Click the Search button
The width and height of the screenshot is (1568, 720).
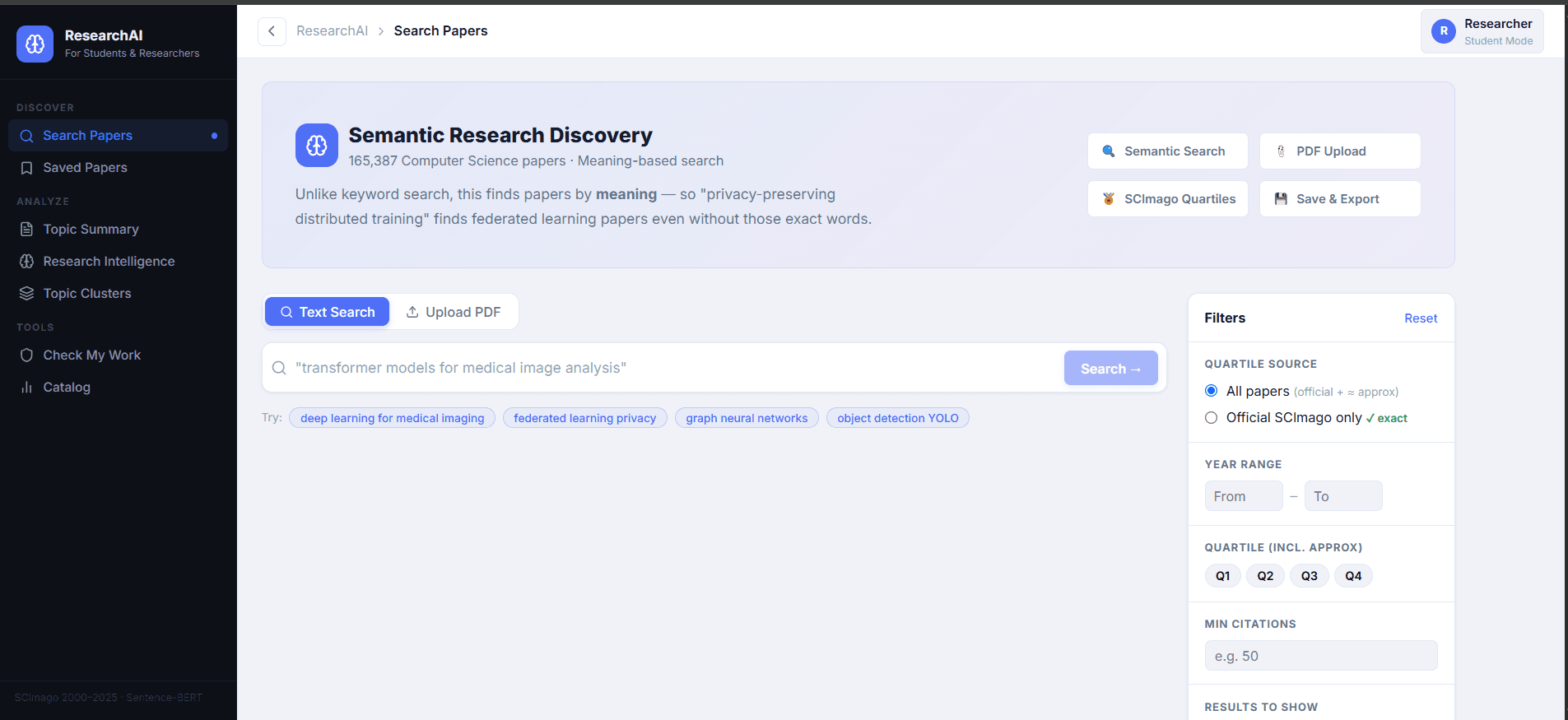pos(1110,369)
